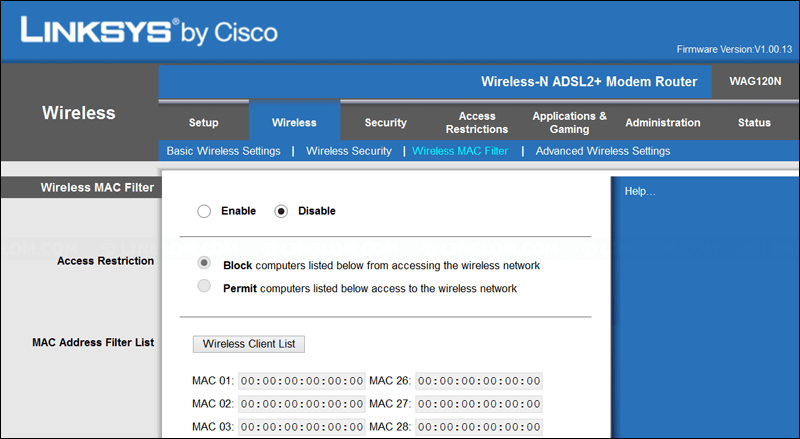Select the Enable radio button
The width and height of the screenshot is (800, 439).
(204, 211)
